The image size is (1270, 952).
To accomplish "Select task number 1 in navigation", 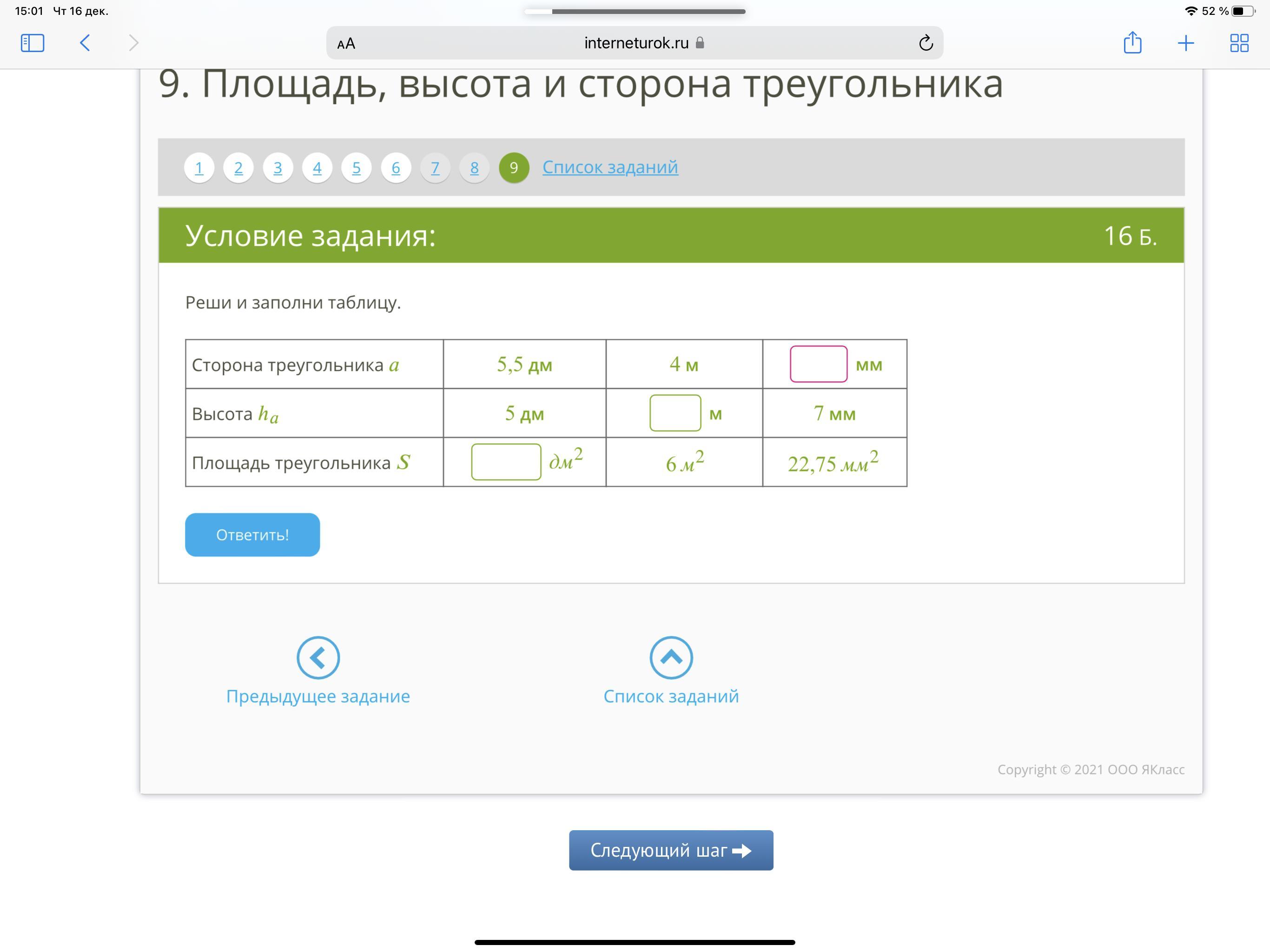I will pos(199,168).
